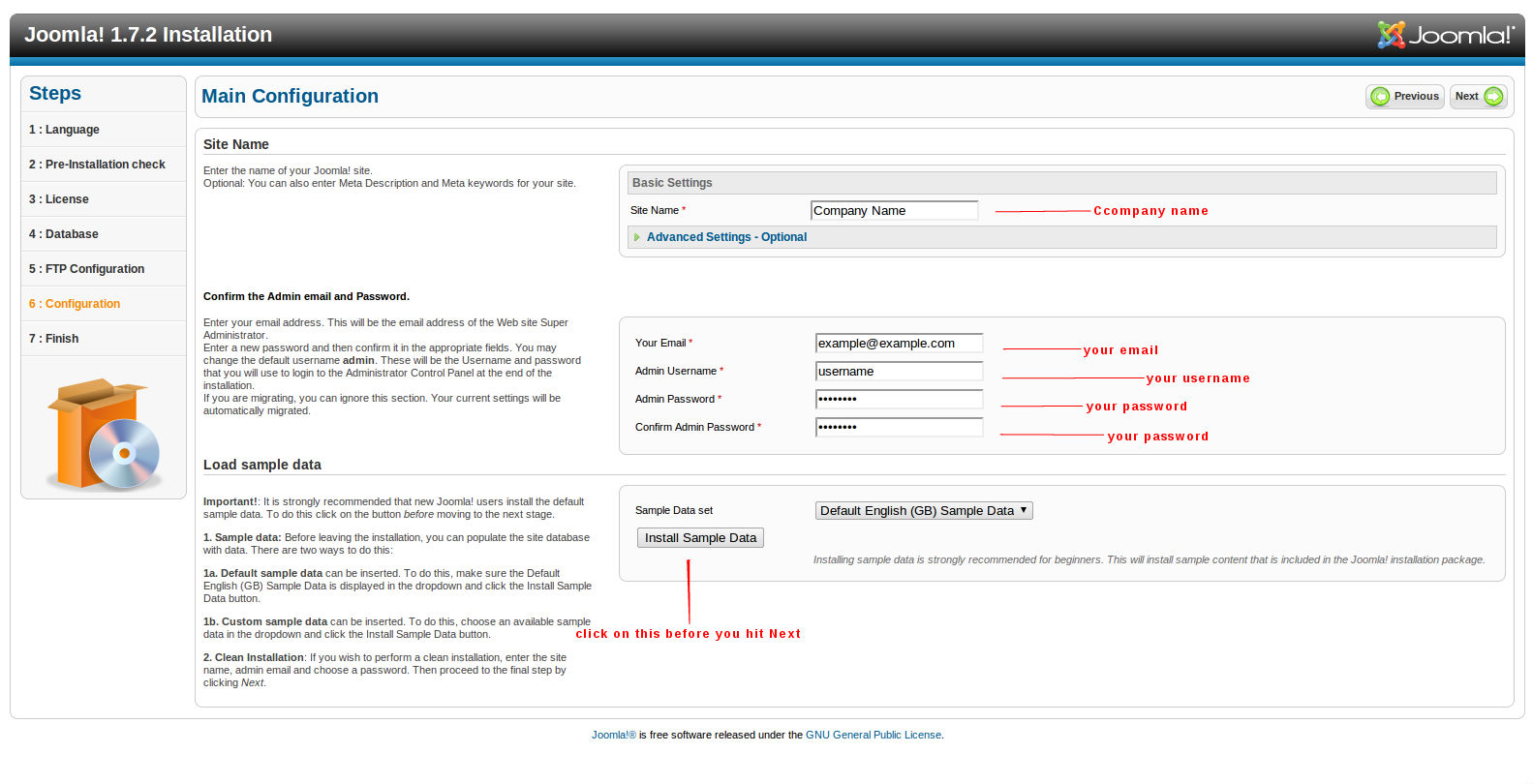Click the Load sample data heading
This screenshot has width=1533, height=784.
(262, 465)
